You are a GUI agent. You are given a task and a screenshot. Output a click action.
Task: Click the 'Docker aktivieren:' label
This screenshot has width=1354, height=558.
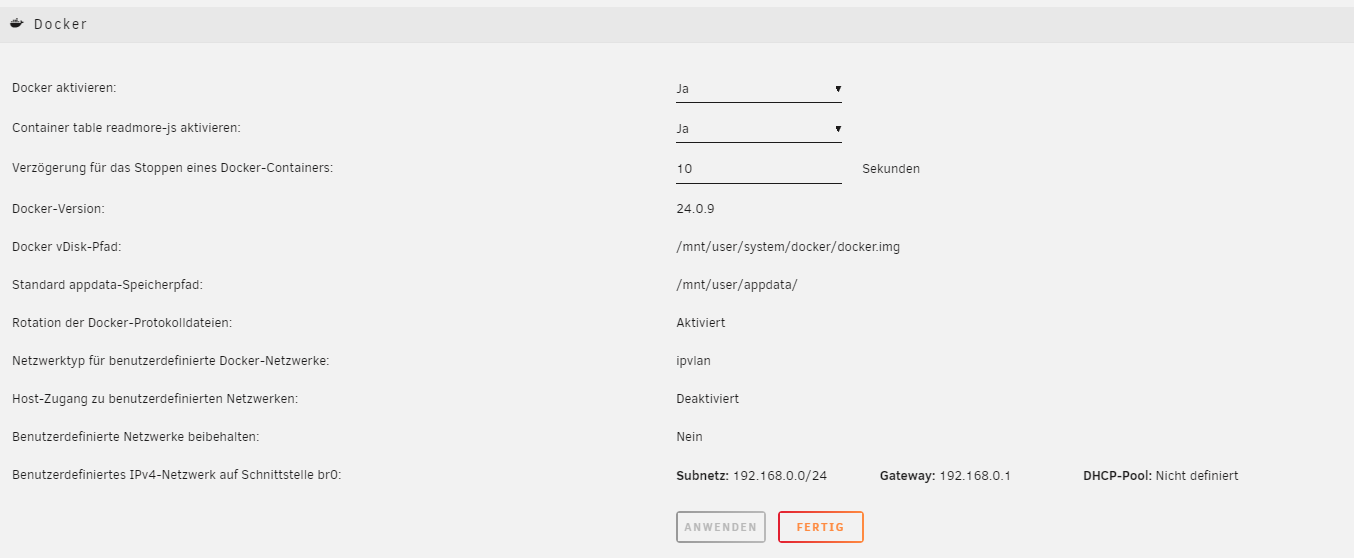click(64, 88)
